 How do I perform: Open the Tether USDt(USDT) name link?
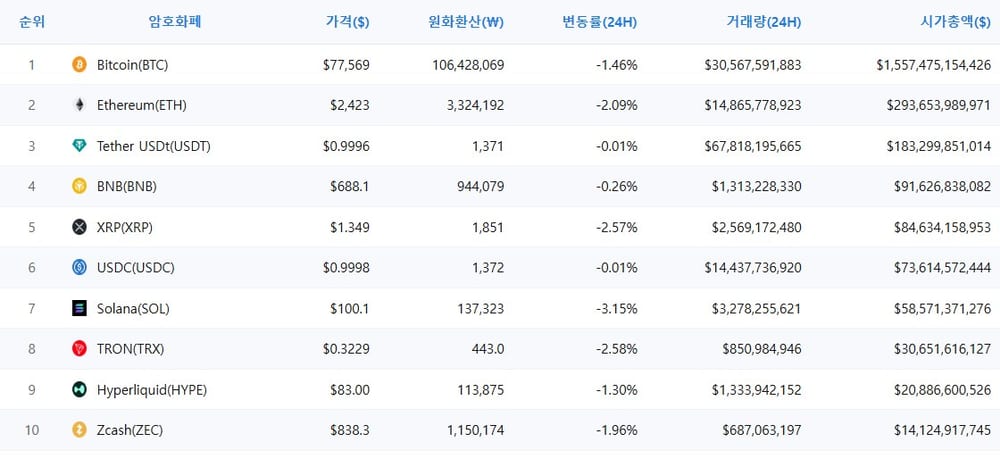[154, 147]
